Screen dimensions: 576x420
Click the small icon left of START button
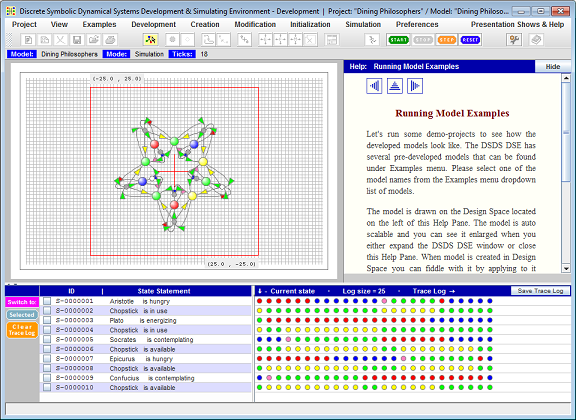click(372, 40)
